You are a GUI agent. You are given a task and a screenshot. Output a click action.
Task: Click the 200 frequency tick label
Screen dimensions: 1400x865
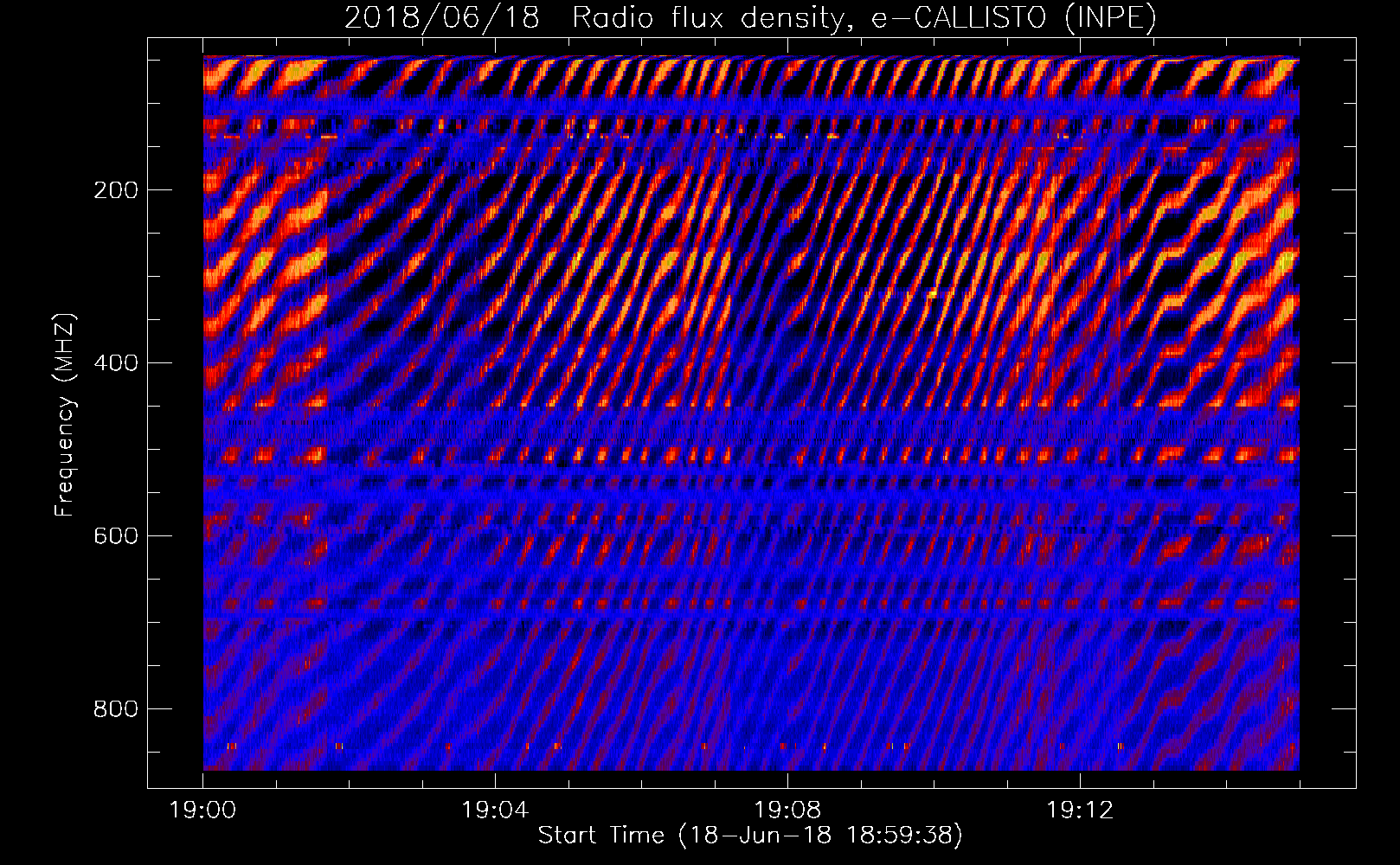point(116,190)
